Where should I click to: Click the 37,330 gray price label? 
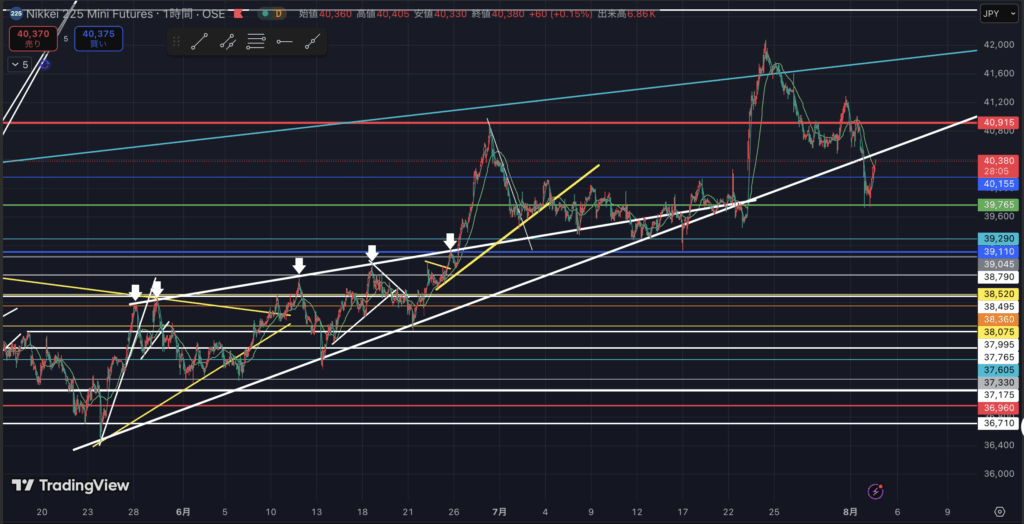tap(999, 382)
